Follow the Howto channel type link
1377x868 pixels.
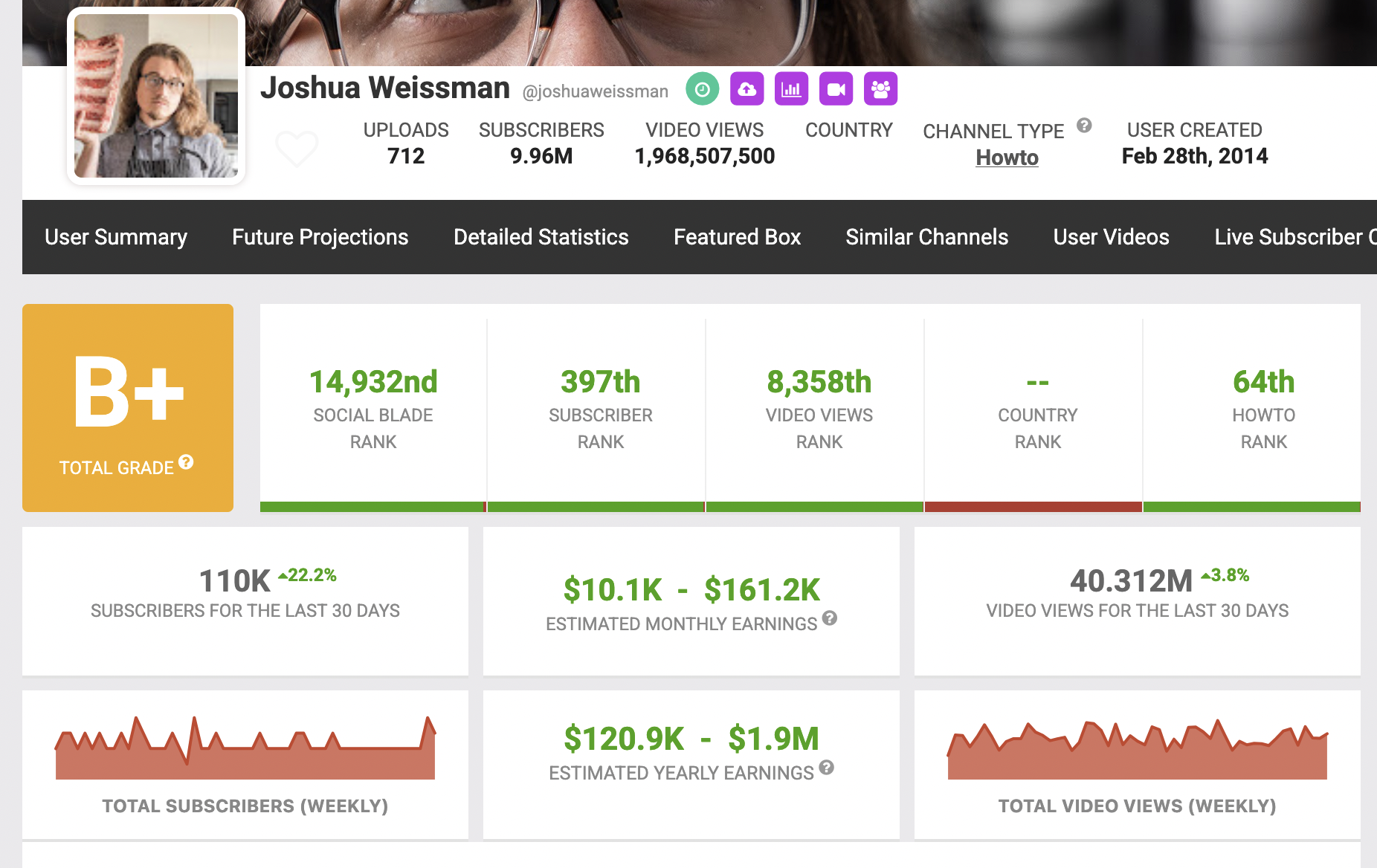click(x=1007, y=158)
